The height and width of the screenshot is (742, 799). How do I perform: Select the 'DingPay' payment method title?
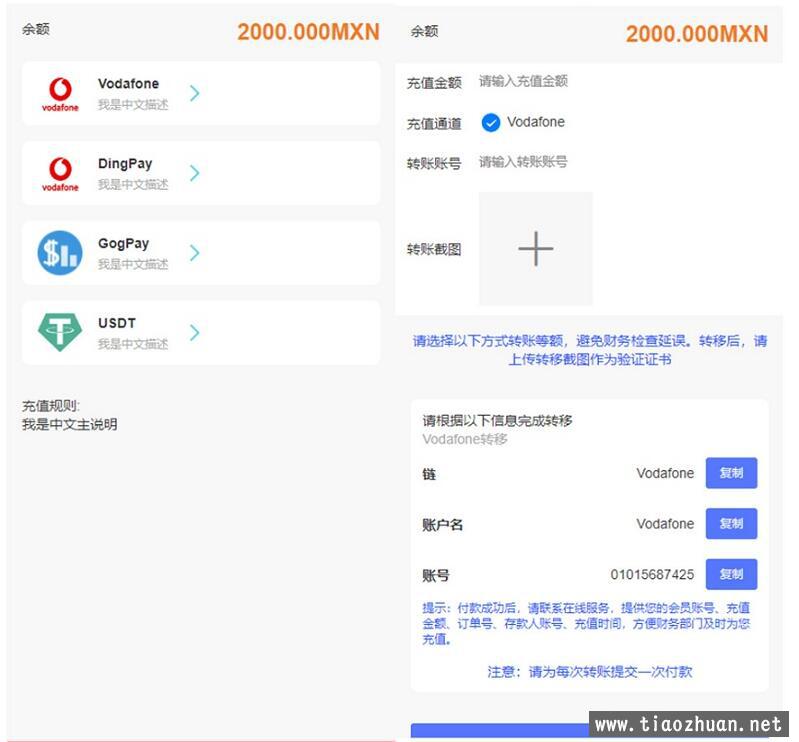point(125,164)
